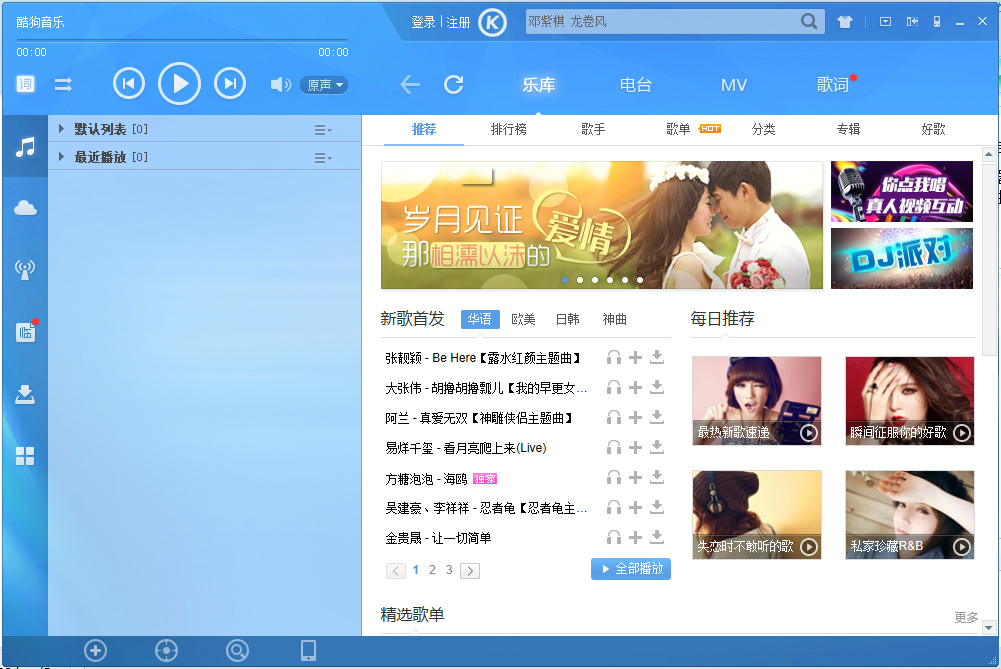1001x669 pixels.
Task: Open local music note sidebar icon
Action: point(26,147)
